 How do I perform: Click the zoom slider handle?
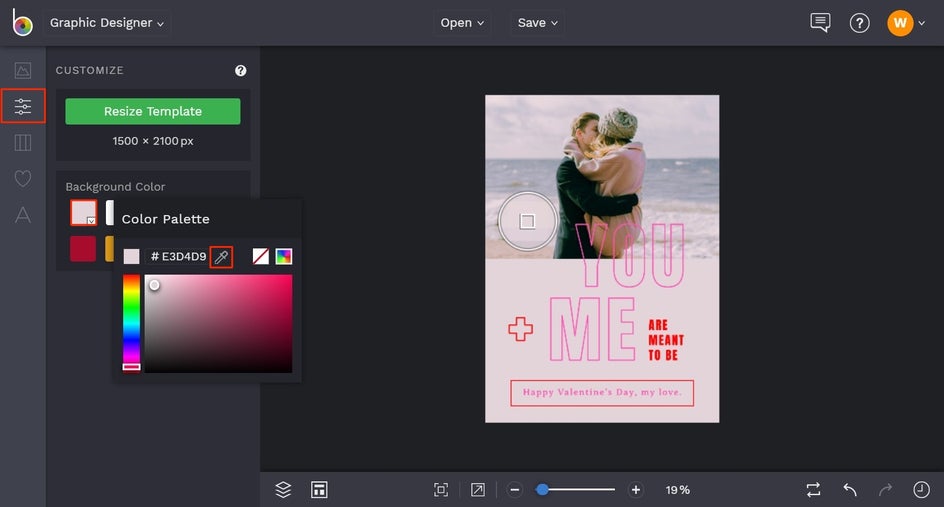(x=542, y=490)
